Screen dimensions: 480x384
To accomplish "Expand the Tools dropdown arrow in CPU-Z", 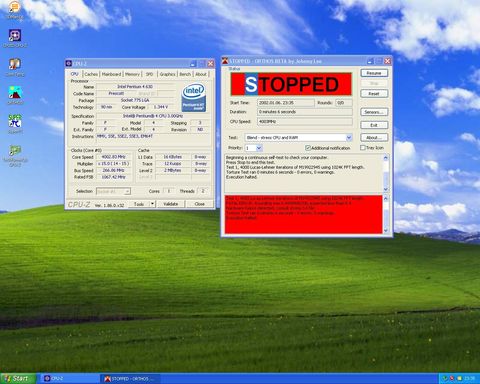I will coord(152,204).
